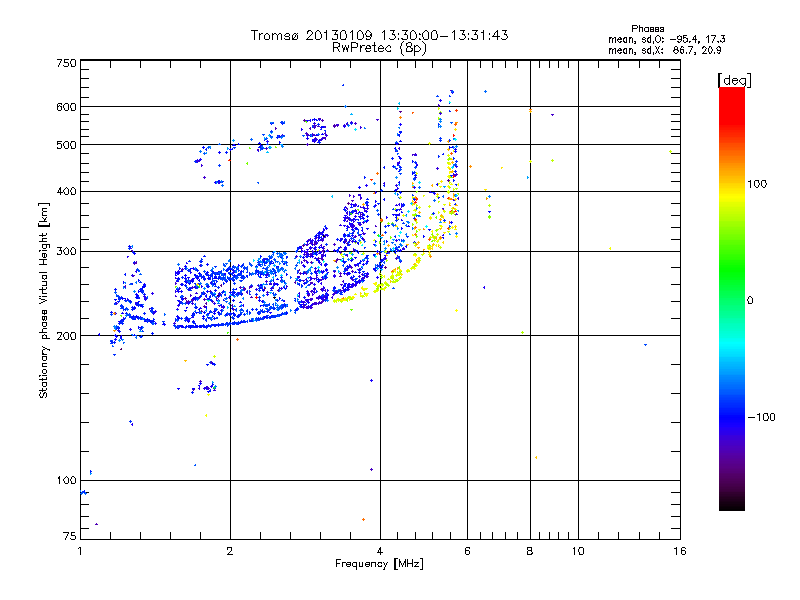This screenshot has height=600, width=800.
Task: Click the y-axis tick label '75'
Action: click(70, 536)
